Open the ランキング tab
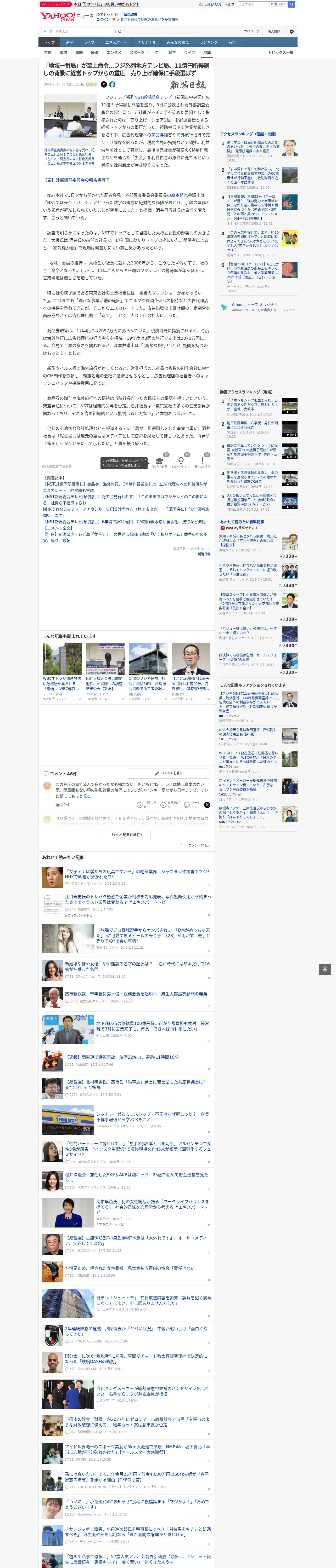This screenshot has width=336, height=1568. 209,43
